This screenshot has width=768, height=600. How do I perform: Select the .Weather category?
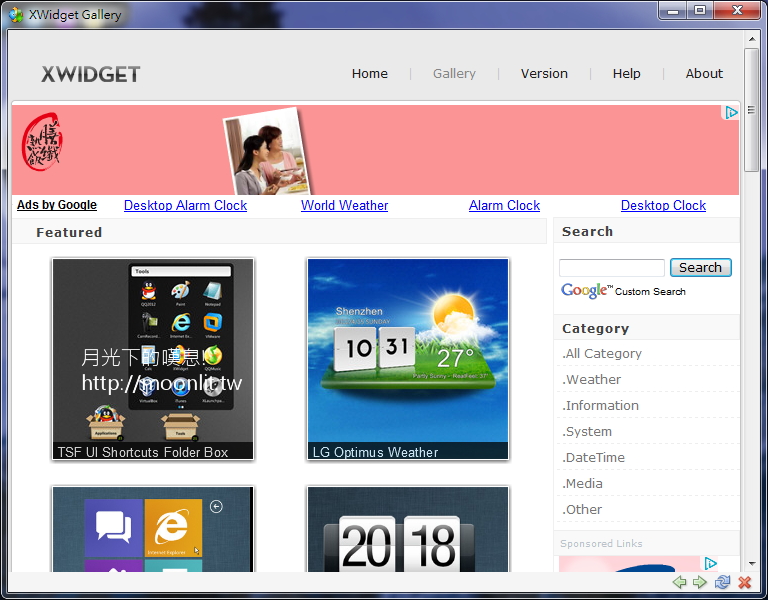click(592, 380)
